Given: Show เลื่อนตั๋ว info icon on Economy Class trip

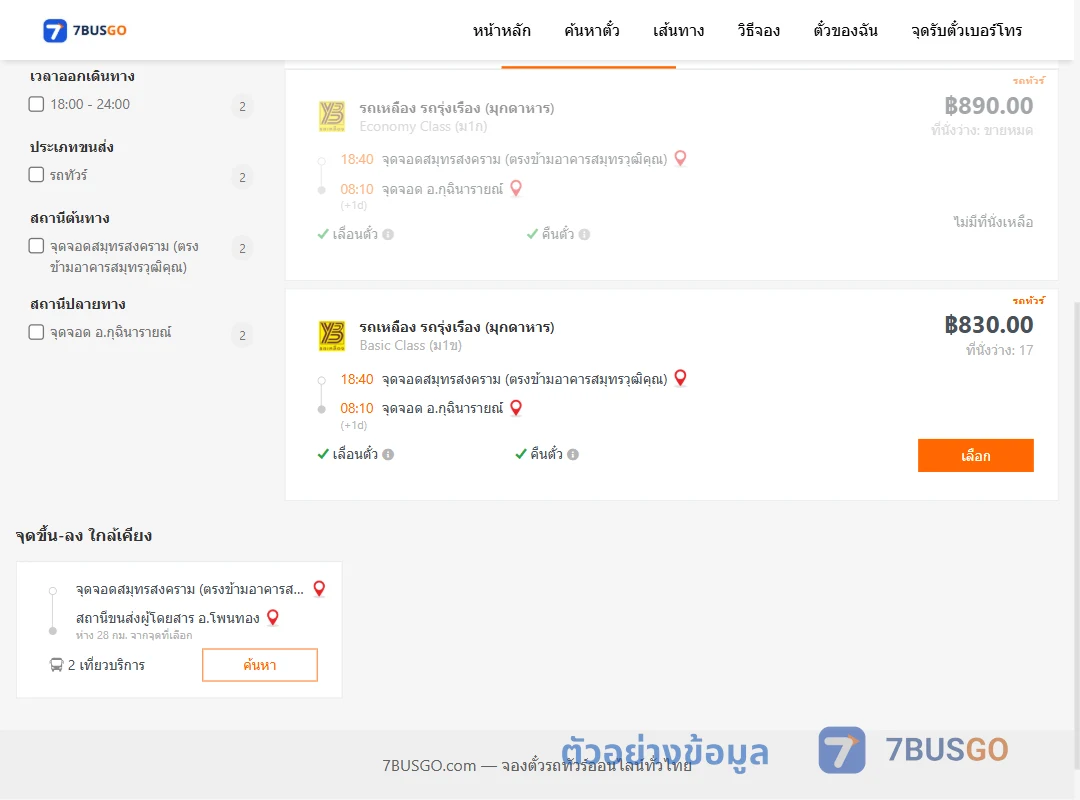Looking at the screenshot, I should tap(388, 234).
